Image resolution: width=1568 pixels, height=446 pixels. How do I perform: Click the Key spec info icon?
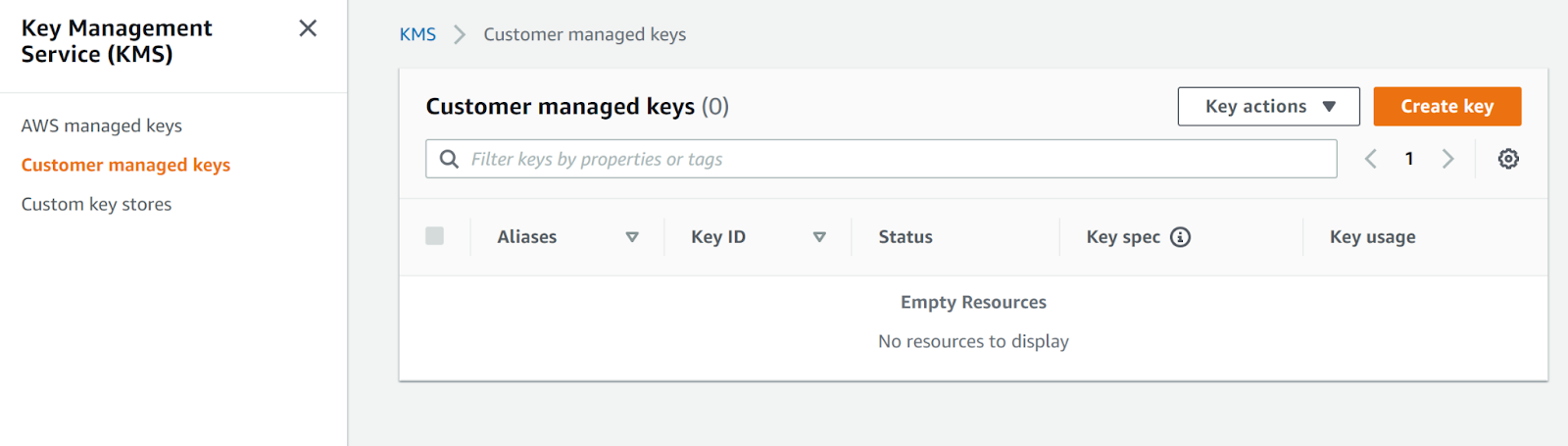(1181, 237)
